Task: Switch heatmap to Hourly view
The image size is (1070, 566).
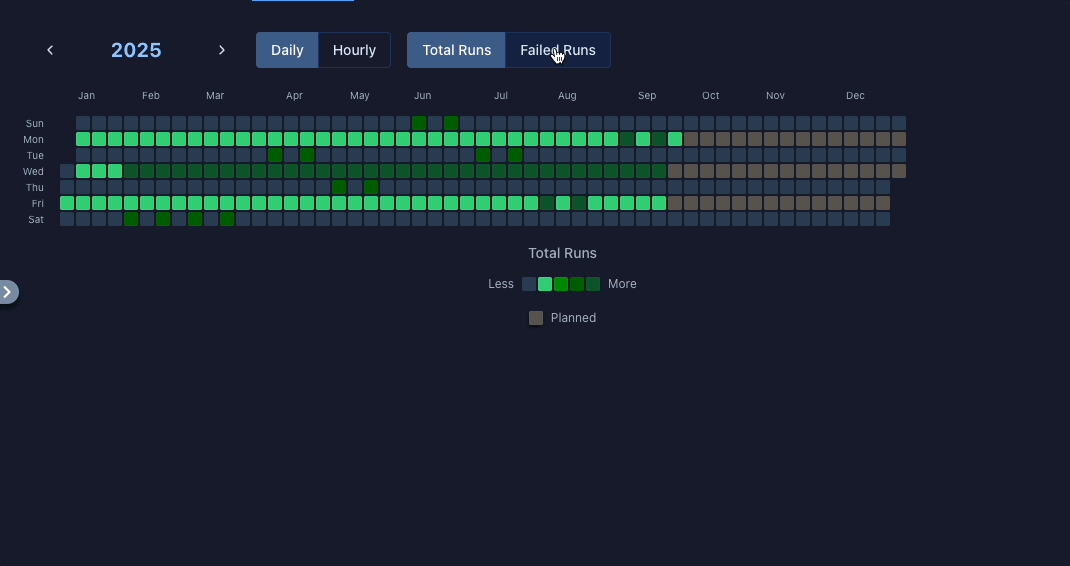Action: 354,50
